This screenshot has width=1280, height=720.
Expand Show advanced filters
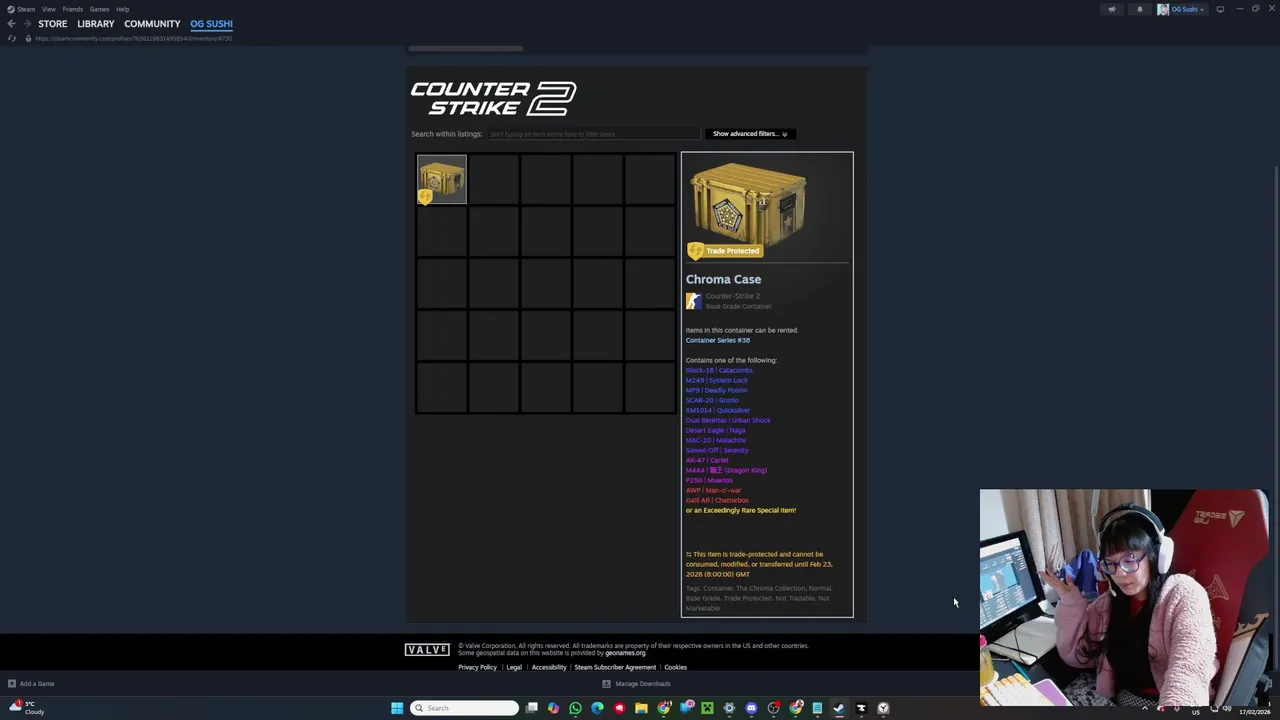[x=750, y=134]
